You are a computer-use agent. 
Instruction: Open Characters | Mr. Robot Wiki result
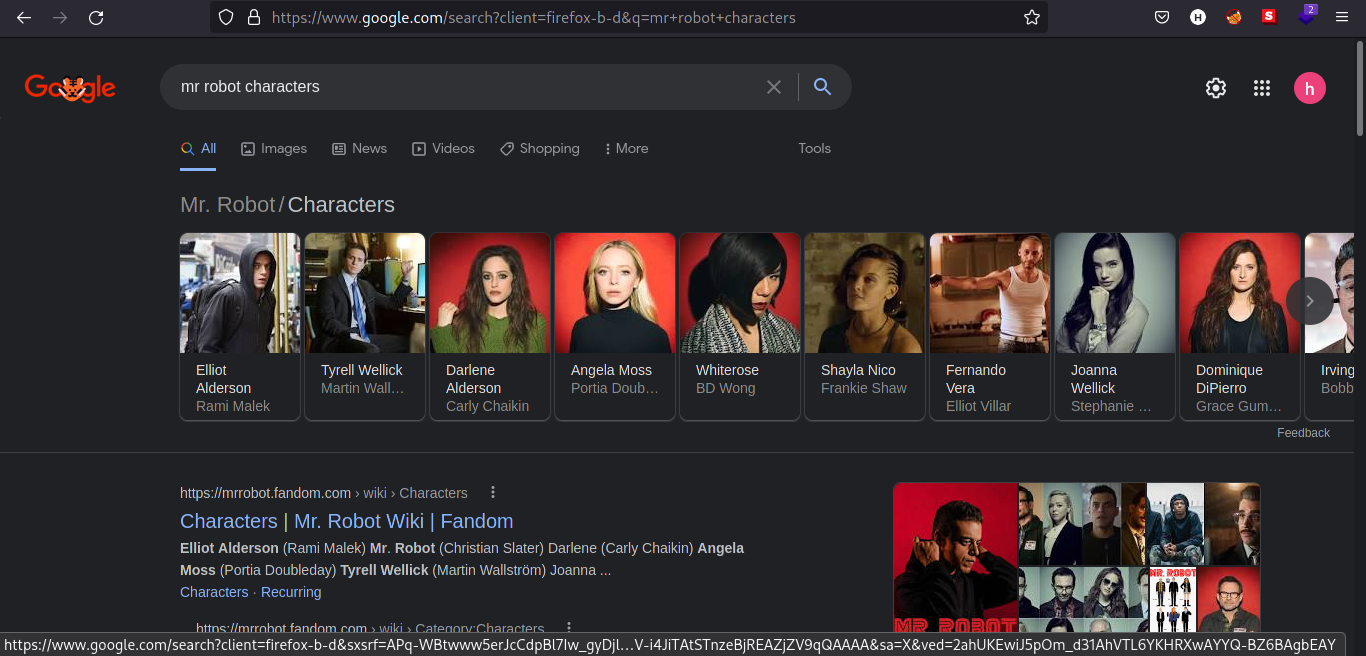[346, 521]
